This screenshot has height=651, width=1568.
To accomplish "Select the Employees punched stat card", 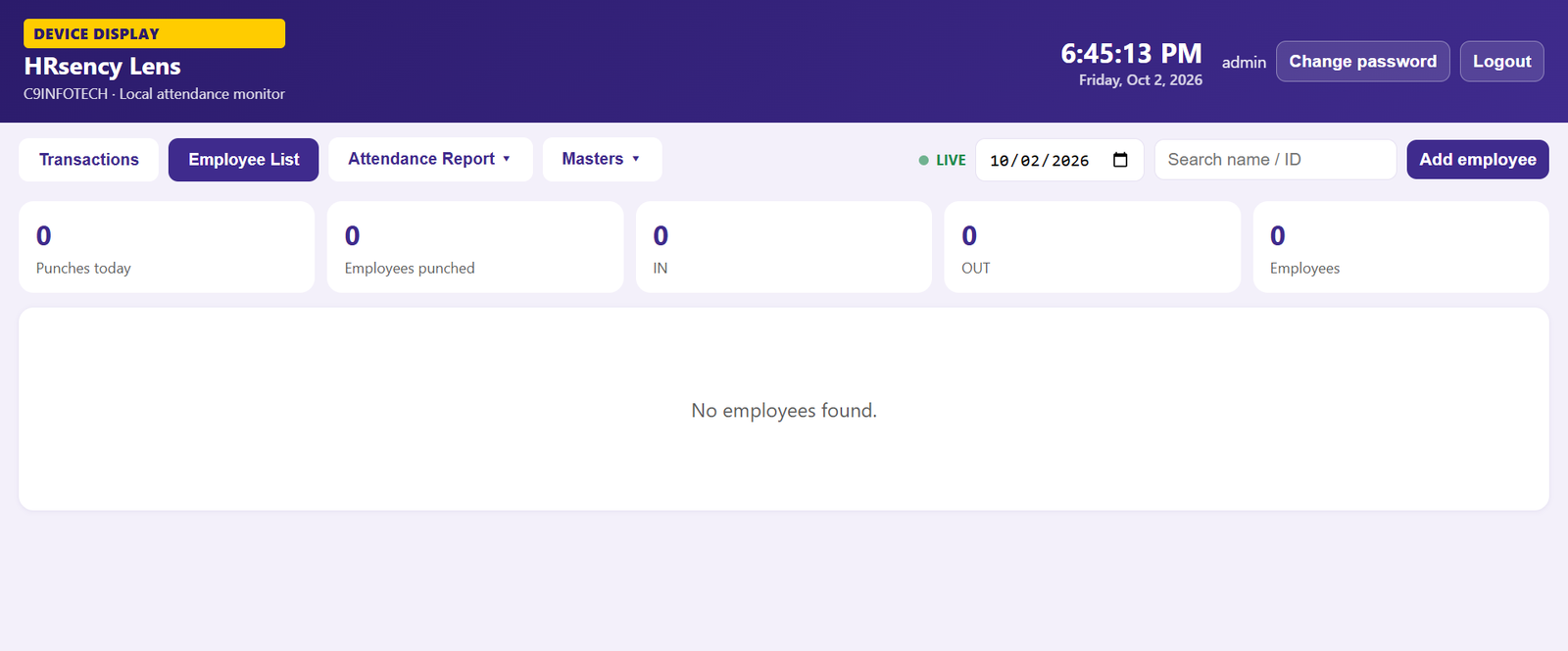I will coord(475,247).
